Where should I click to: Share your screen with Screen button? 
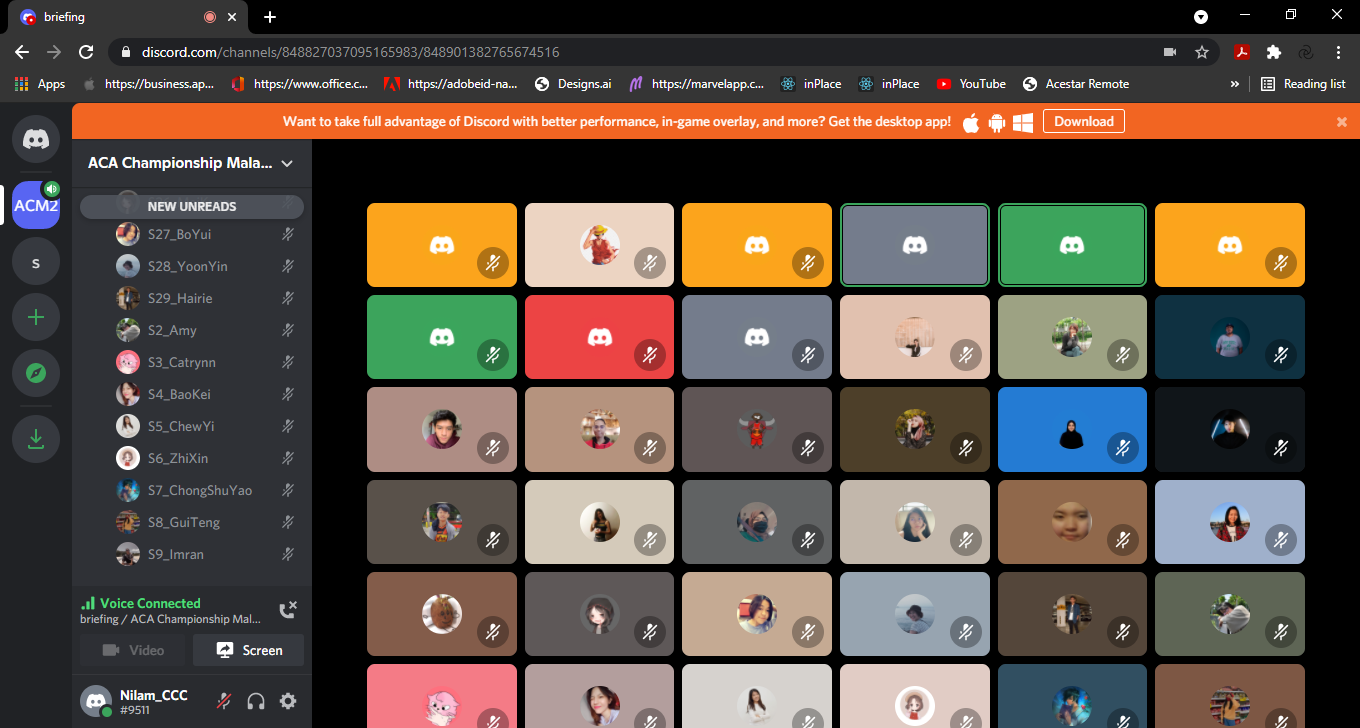(249, 650)
